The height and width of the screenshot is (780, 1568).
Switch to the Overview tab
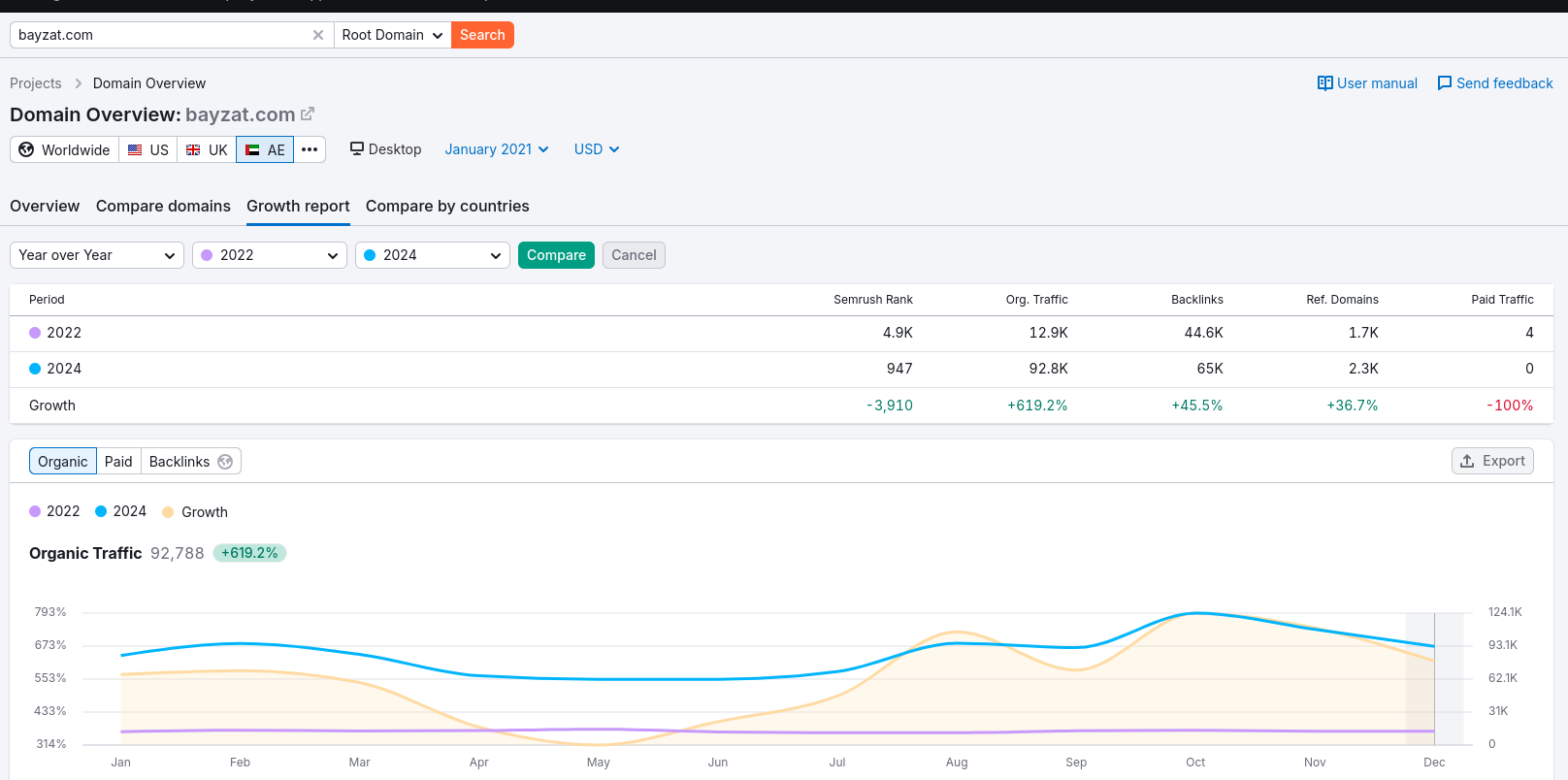(45, 206)
